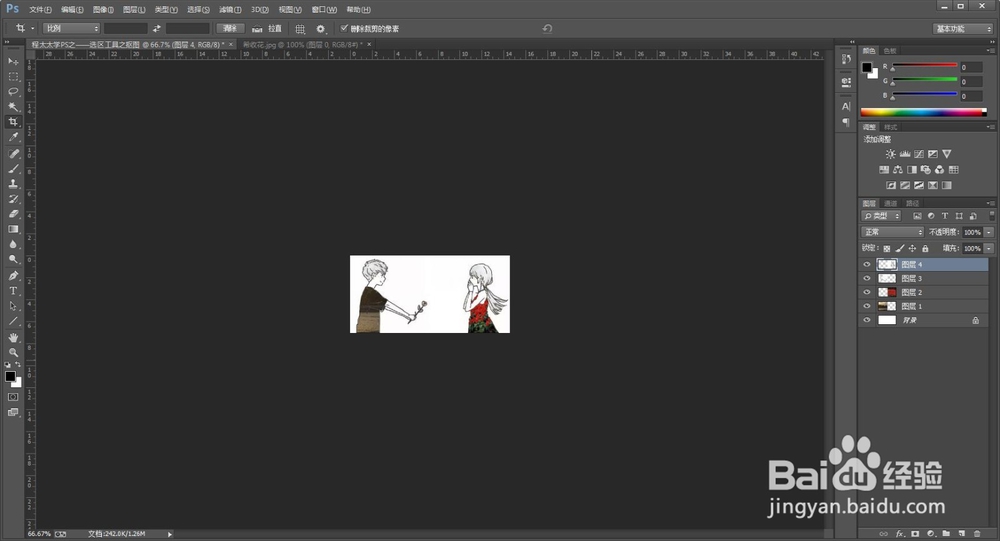Select the Dodge tool
Image resolution: width=1000 pixels, height=541 pixels.
(13, 260)
